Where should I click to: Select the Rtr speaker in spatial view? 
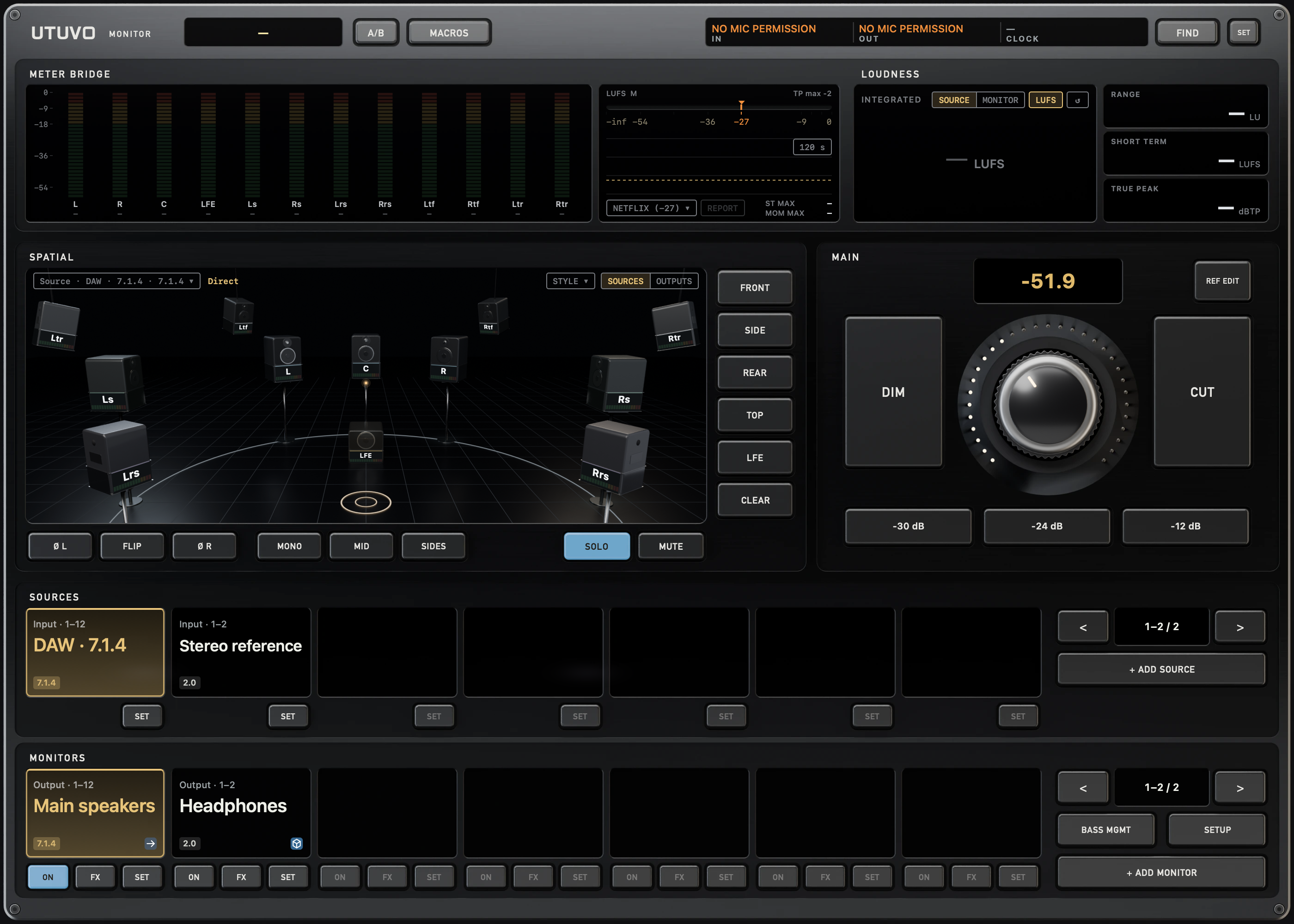coord(674,325)
